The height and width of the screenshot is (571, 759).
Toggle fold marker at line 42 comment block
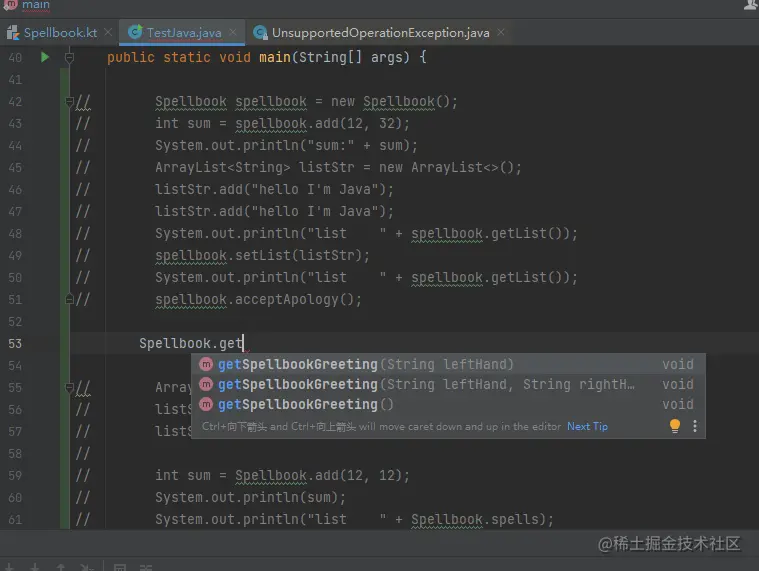pos(69,102)
